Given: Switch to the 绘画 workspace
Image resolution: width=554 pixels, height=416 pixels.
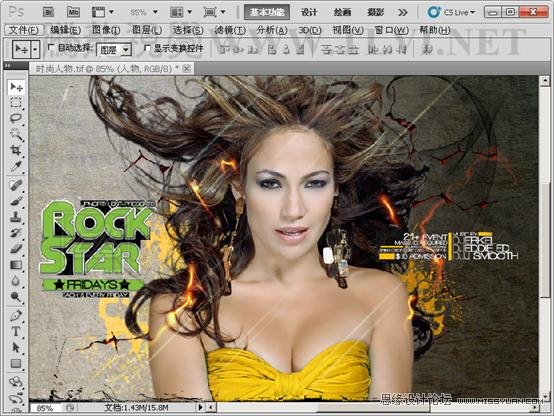Looking at the screenshot, I should click(x=342, y=12).
